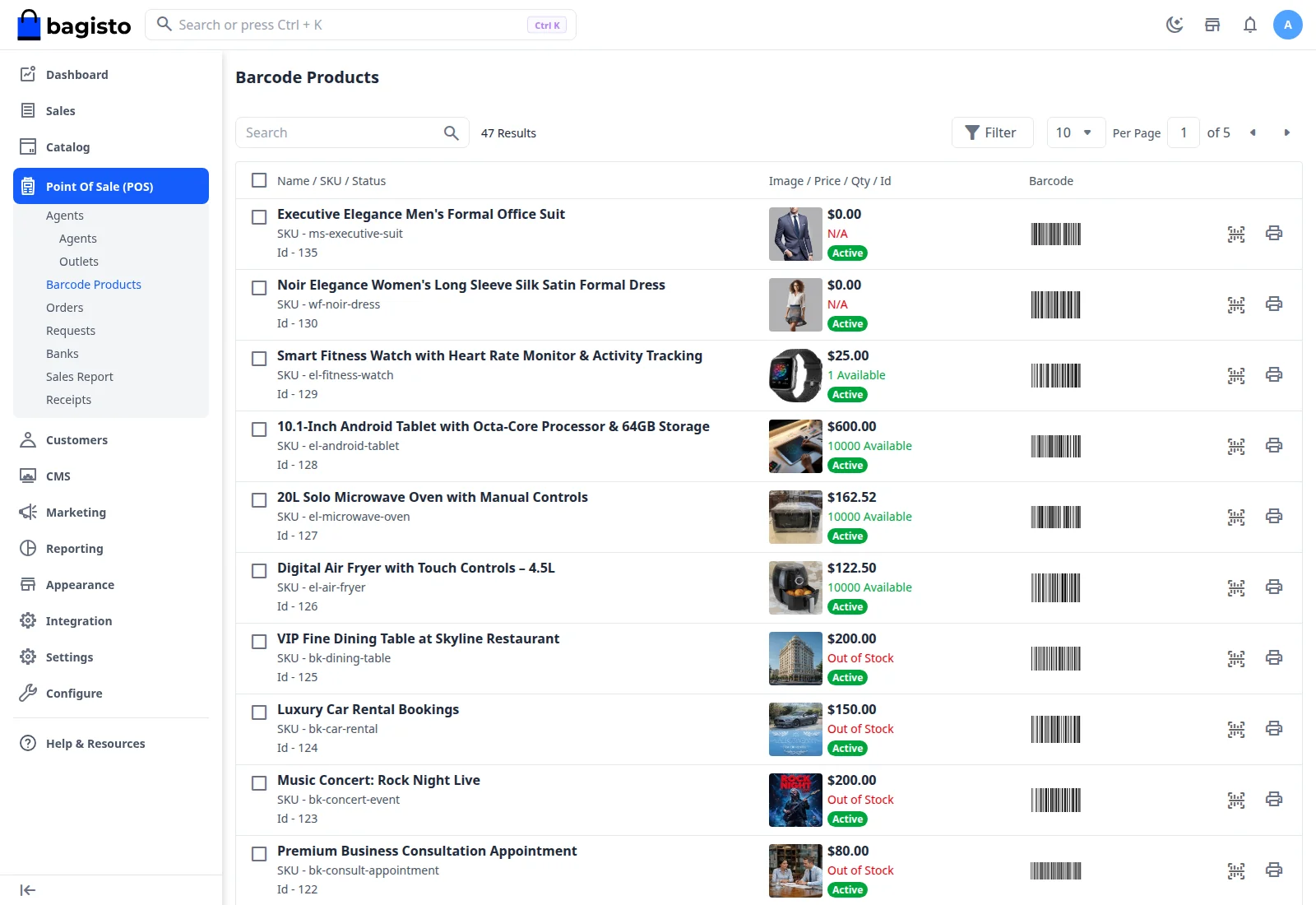Screen dimensions: 1316x905
Task: Focus the global search bar
Action: [360, 25]
